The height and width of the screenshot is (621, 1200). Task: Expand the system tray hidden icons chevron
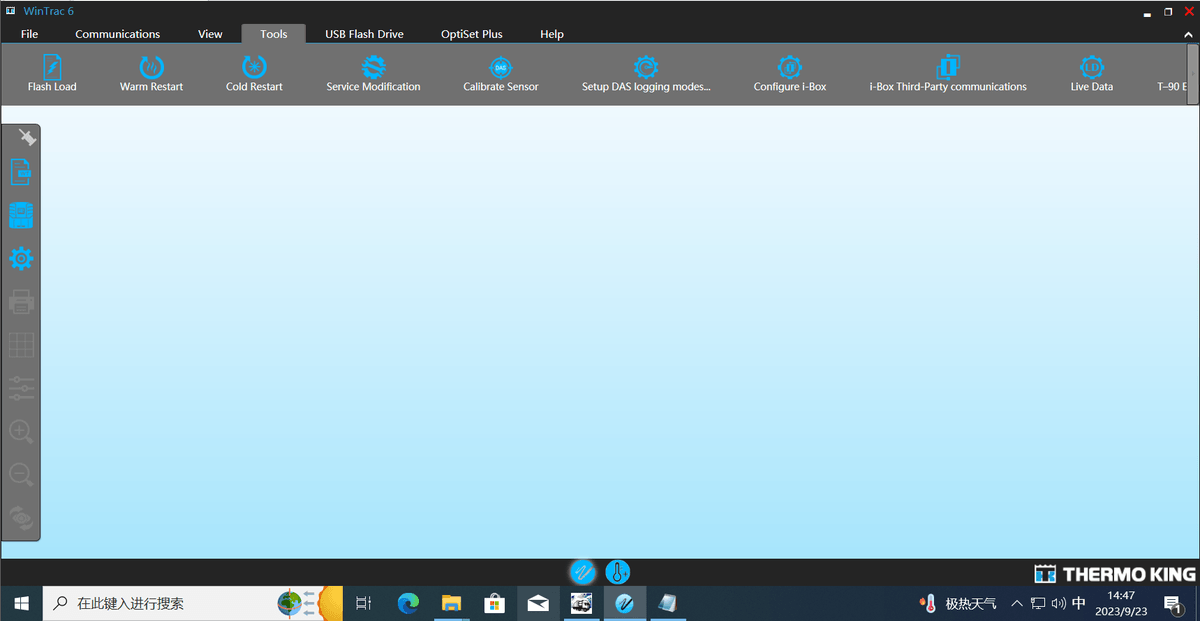click(1017, 604)
